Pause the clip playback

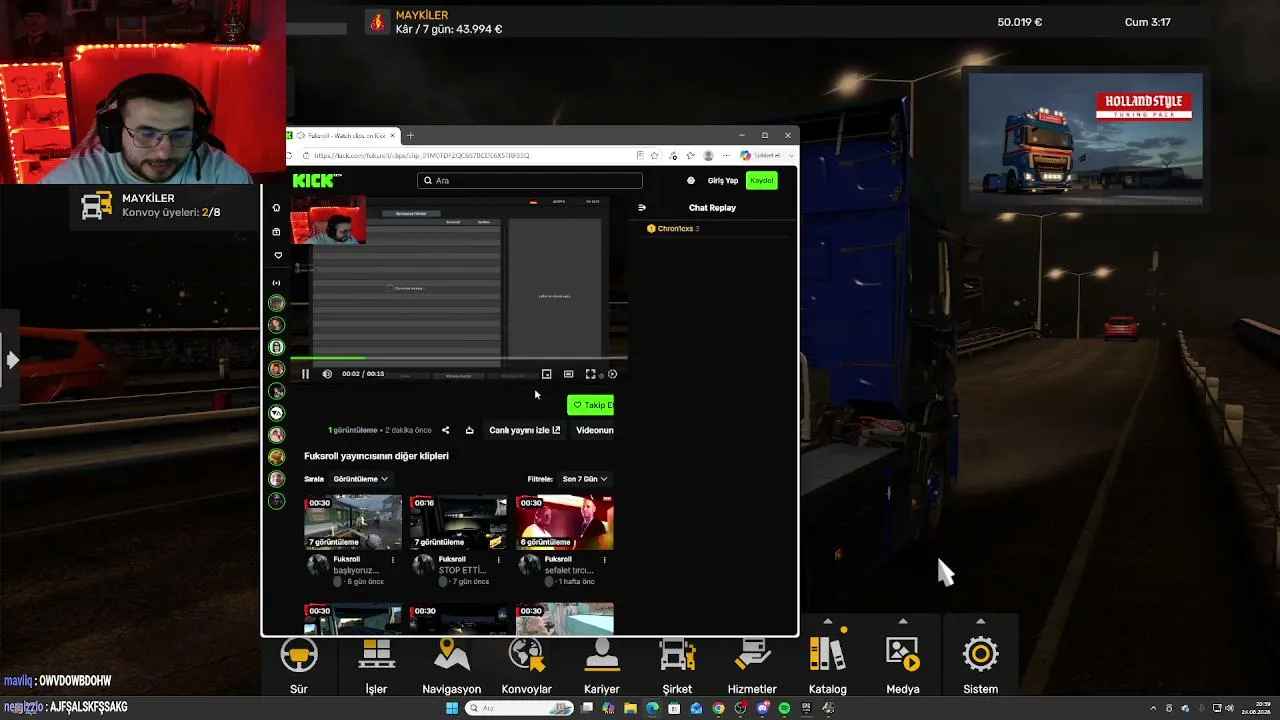pyautogui.click(x=305, y=374)
